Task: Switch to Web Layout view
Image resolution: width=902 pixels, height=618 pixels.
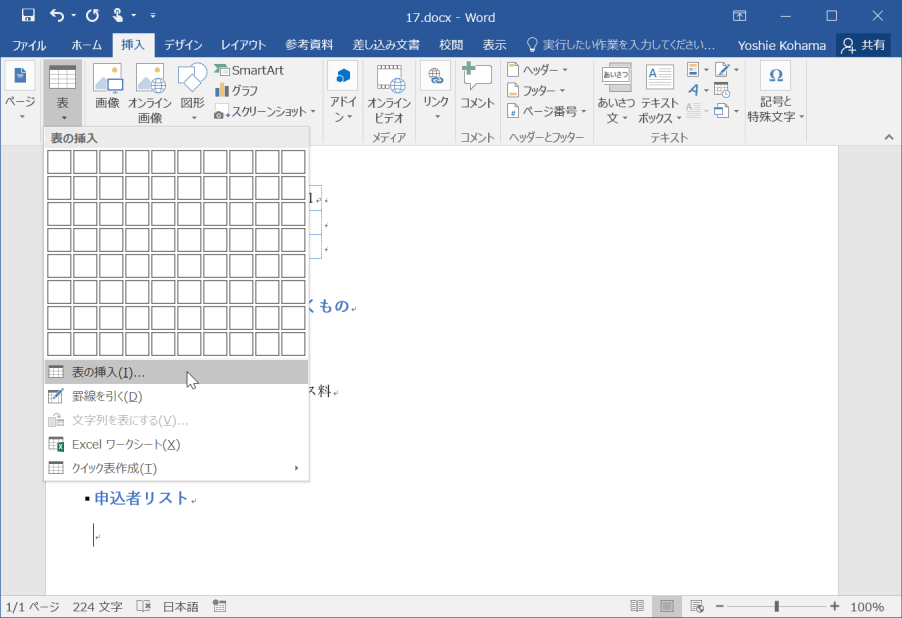Action: [x=697, y=606]
